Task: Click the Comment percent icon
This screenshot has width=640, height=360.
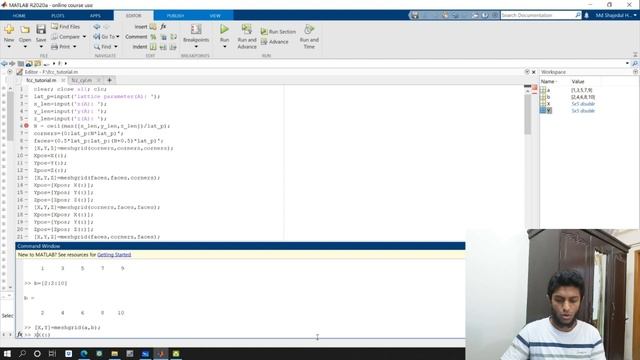Action: click(x=153, y=37)
